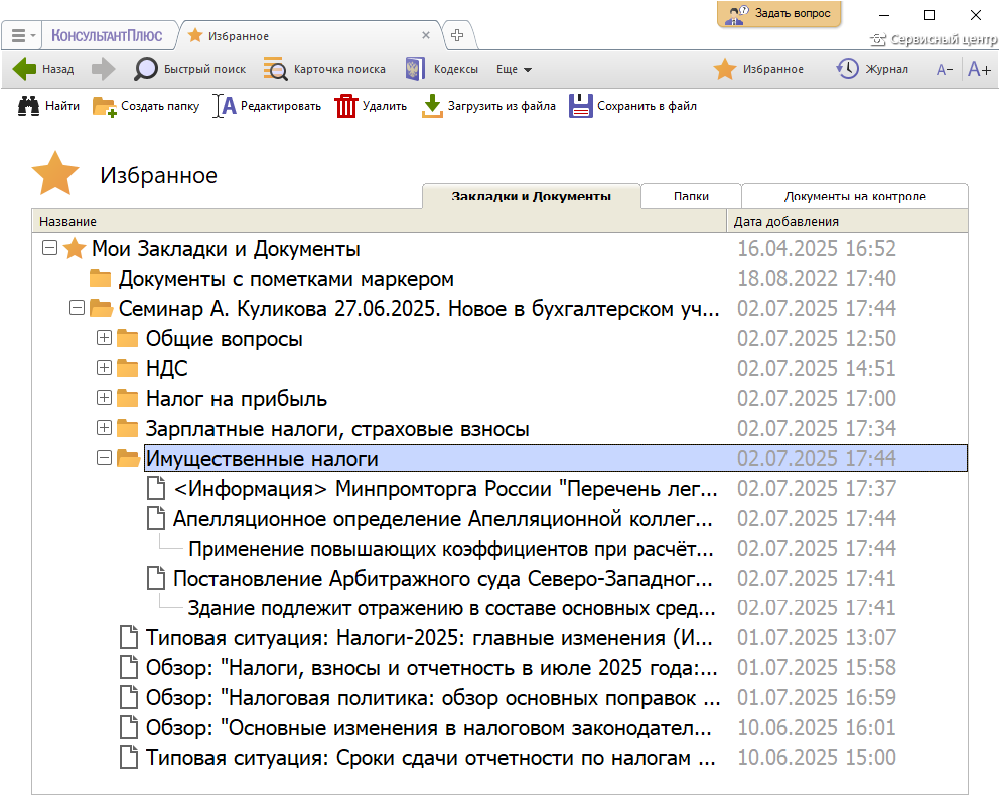Select Постановление Арбитражного суда Северо-Западного document
Image resolution: width=1000 pixels, height=800 pixels.
tap(443, 579)
